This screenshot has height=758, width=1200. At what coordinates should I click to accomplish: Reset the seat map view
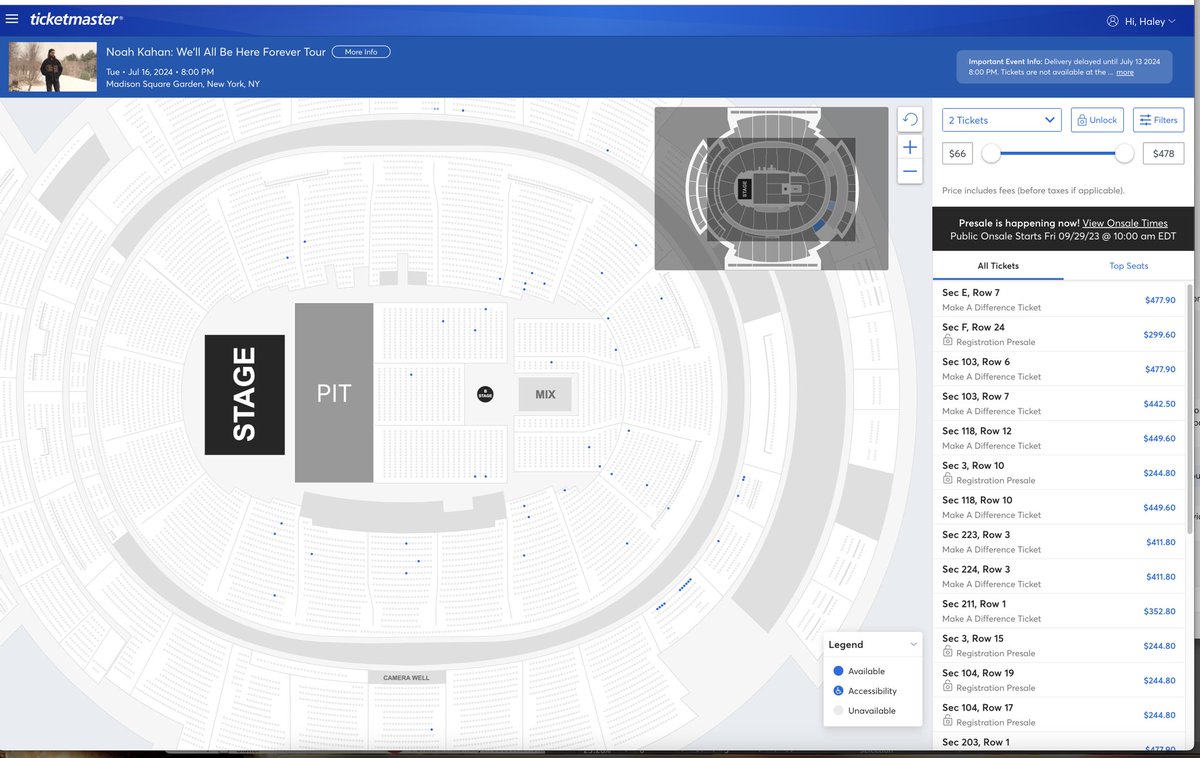(909, 120)
